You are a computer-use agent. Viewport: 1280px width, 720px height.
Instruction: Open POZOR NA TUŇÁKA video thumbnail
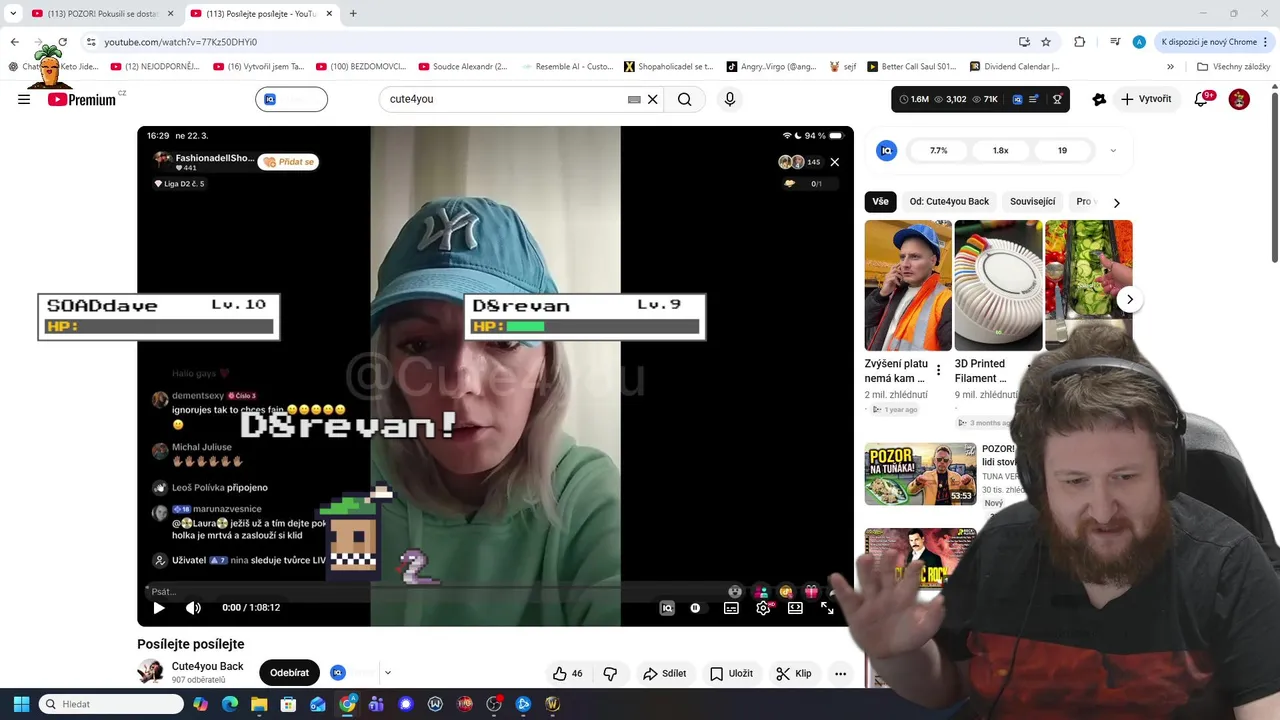point(920,474)
